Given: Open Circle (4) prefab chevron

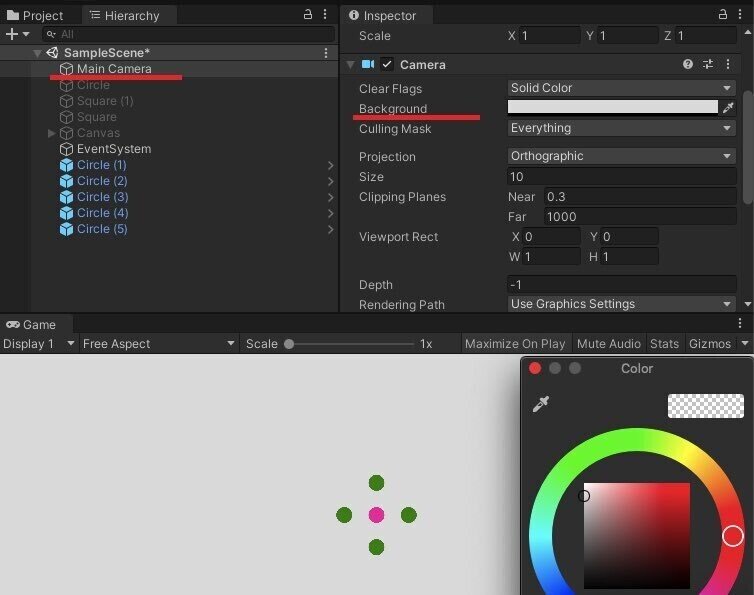Looking at the screenshot, I should click(330, 214).
